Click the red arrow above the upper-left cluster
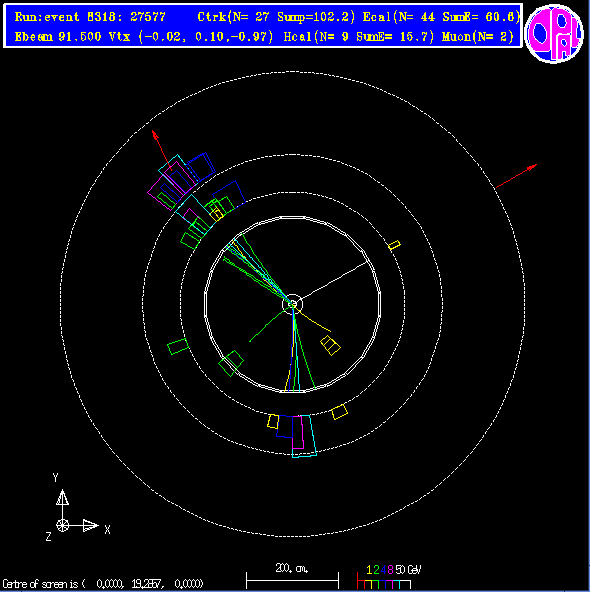Screen dimensions: 590x592 pos(162,150)
